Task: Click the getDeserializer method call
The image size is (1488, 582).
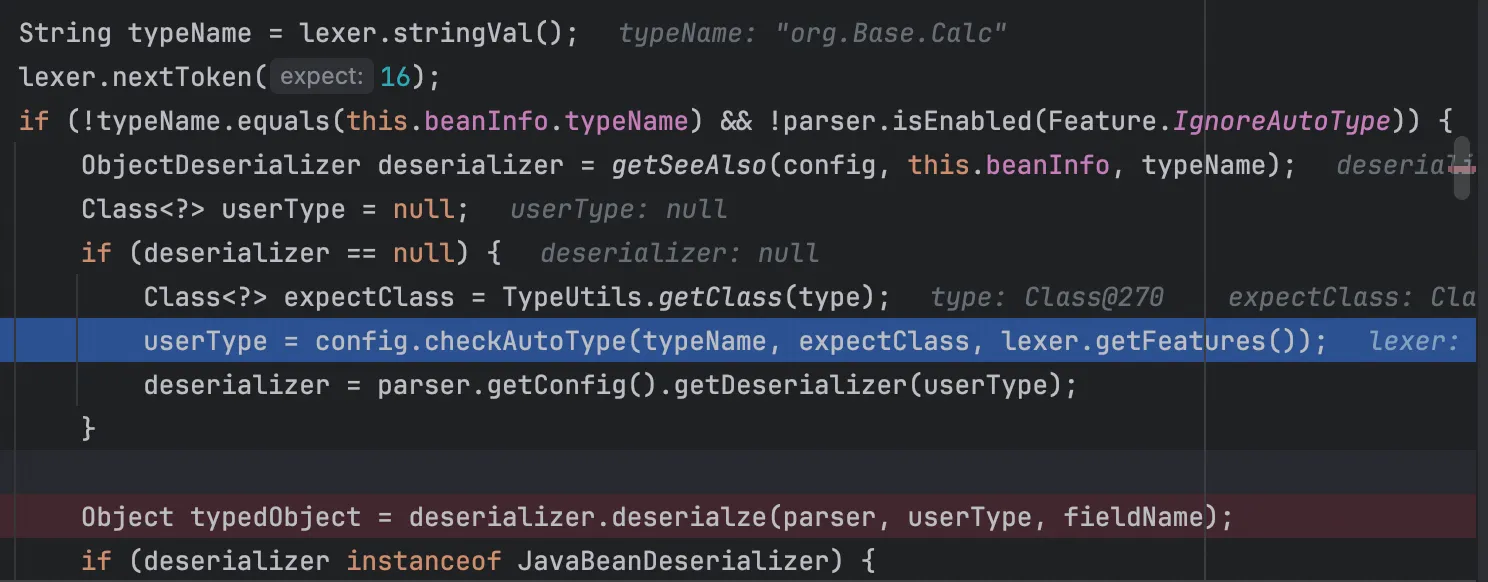Action: click(788, 385)
